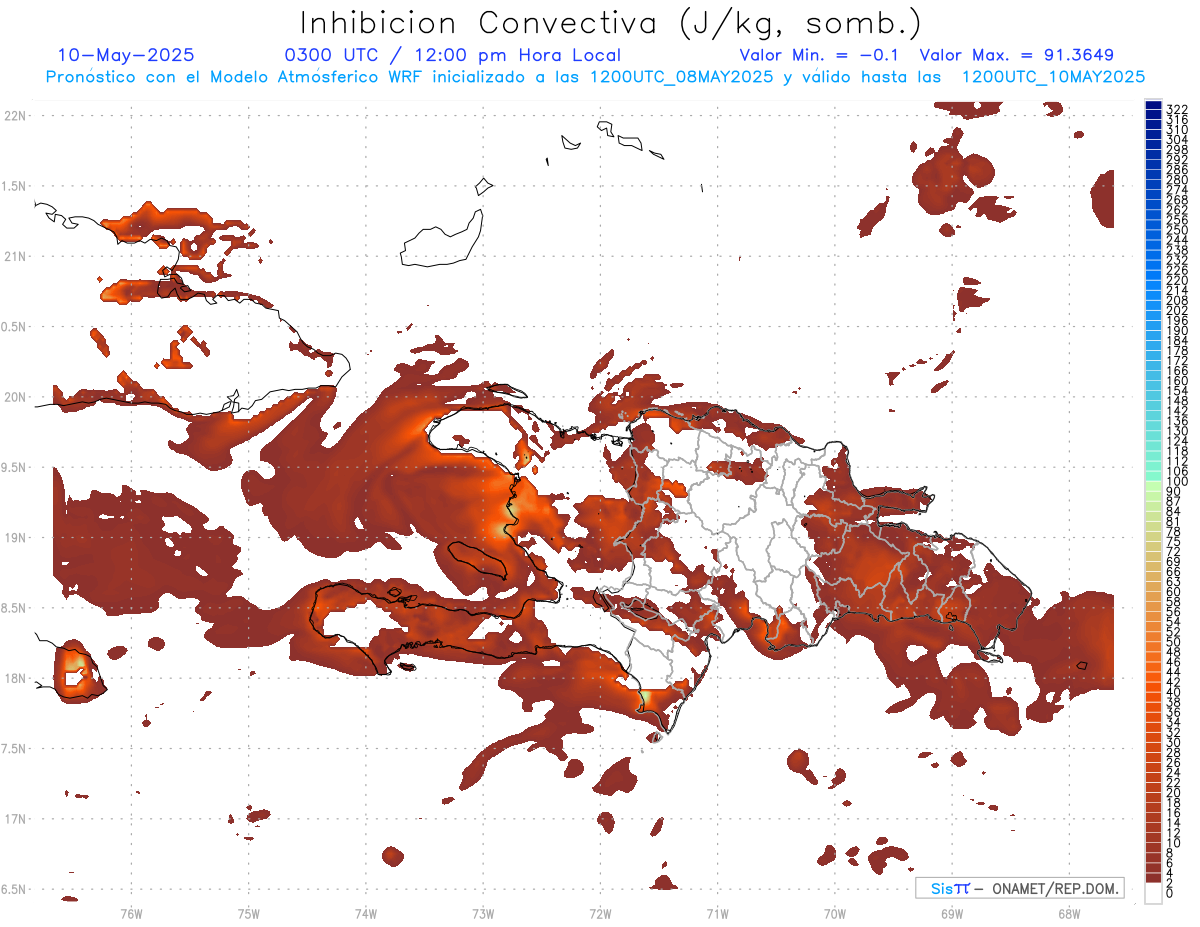This screenshot has width=1200, height=927.
Task: Click the '22N' latitude axis label
Action: 15,115
